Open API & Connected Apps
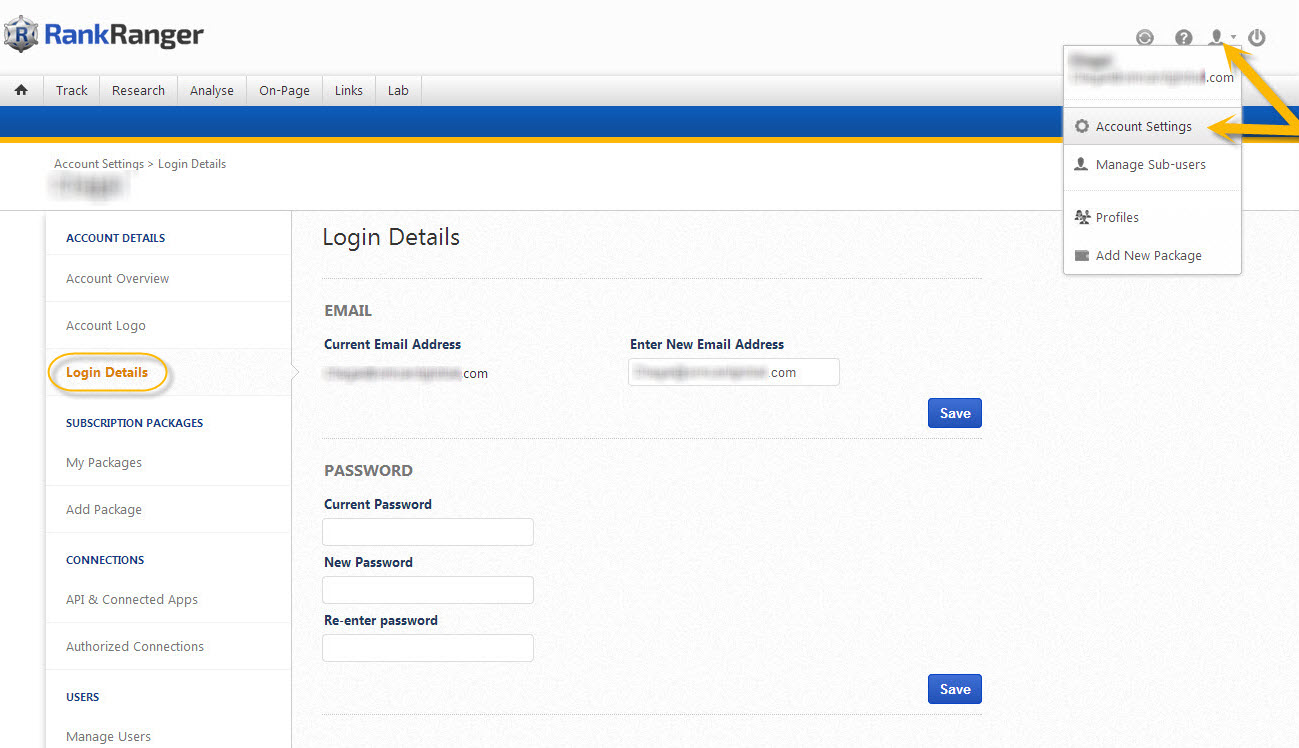 pyautogui.click(x=132, y=599)
